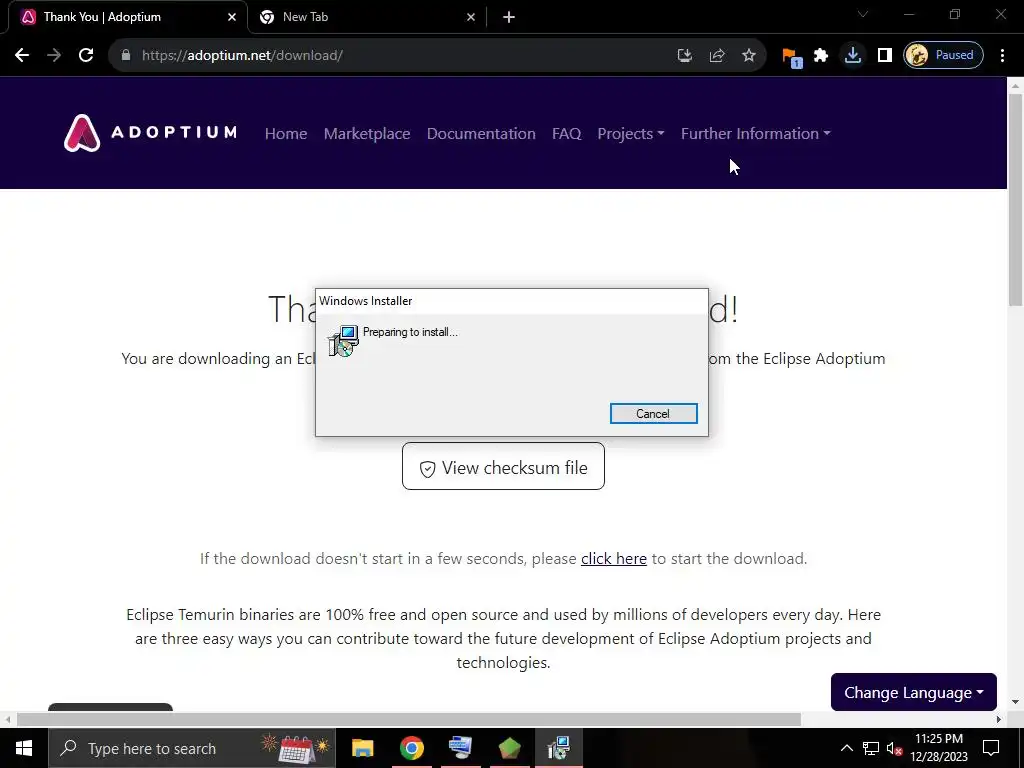Open the orange flag extension icon
Screen dimensions: 1024x768
[791, 56]
